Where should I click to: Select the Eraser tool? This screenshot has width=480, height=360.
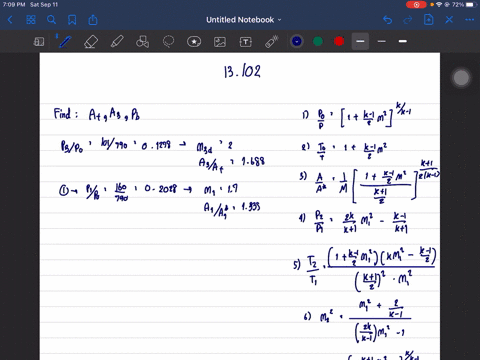(91, 42)
